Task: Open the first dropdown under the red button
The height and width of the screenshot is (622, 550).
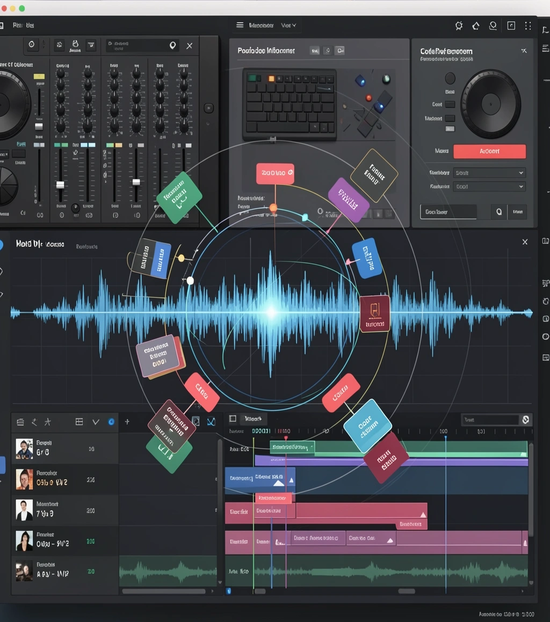Action: (x=489, y=173)
